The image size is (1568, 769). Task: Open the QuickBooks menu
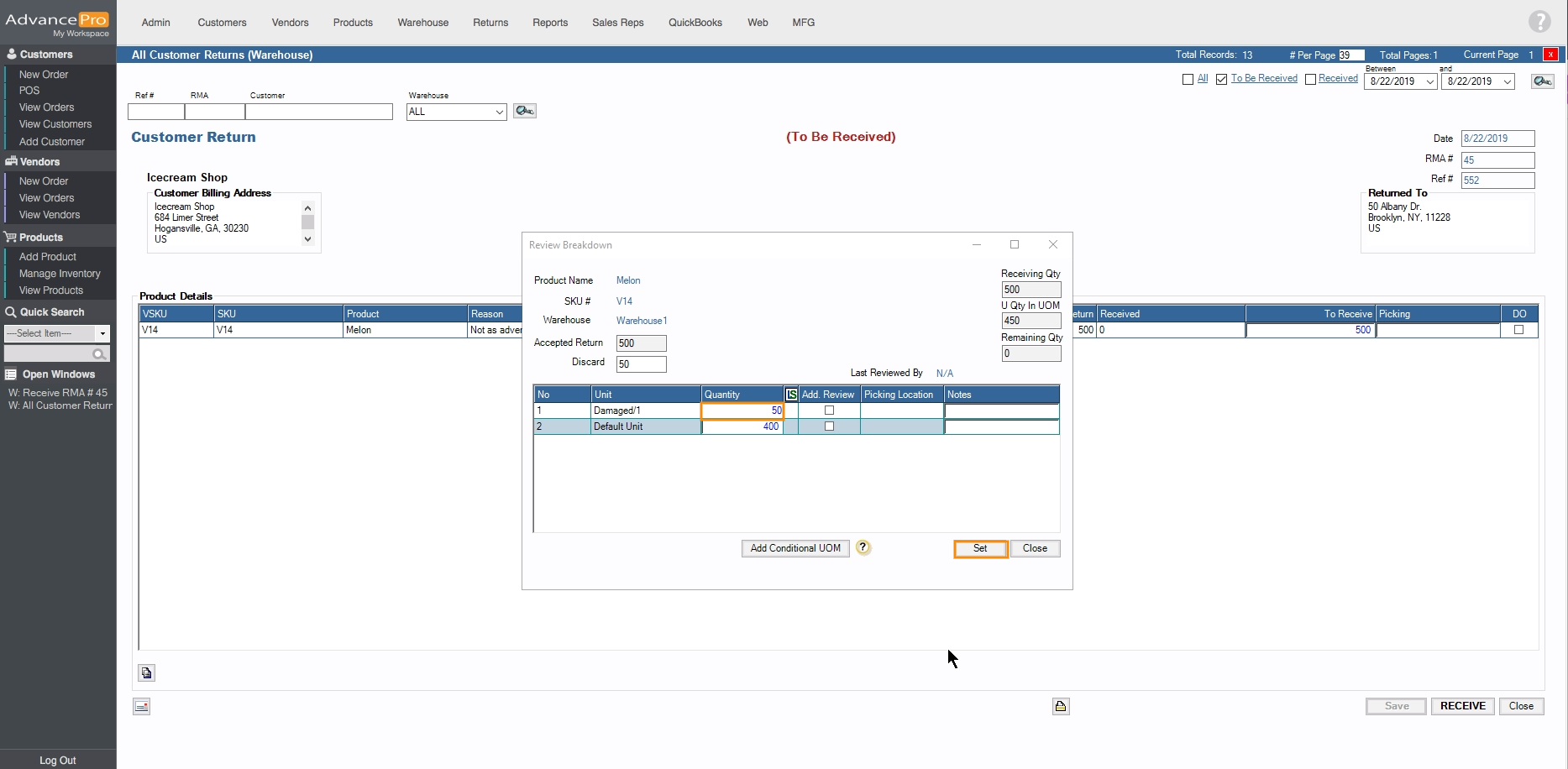point(695,23)
